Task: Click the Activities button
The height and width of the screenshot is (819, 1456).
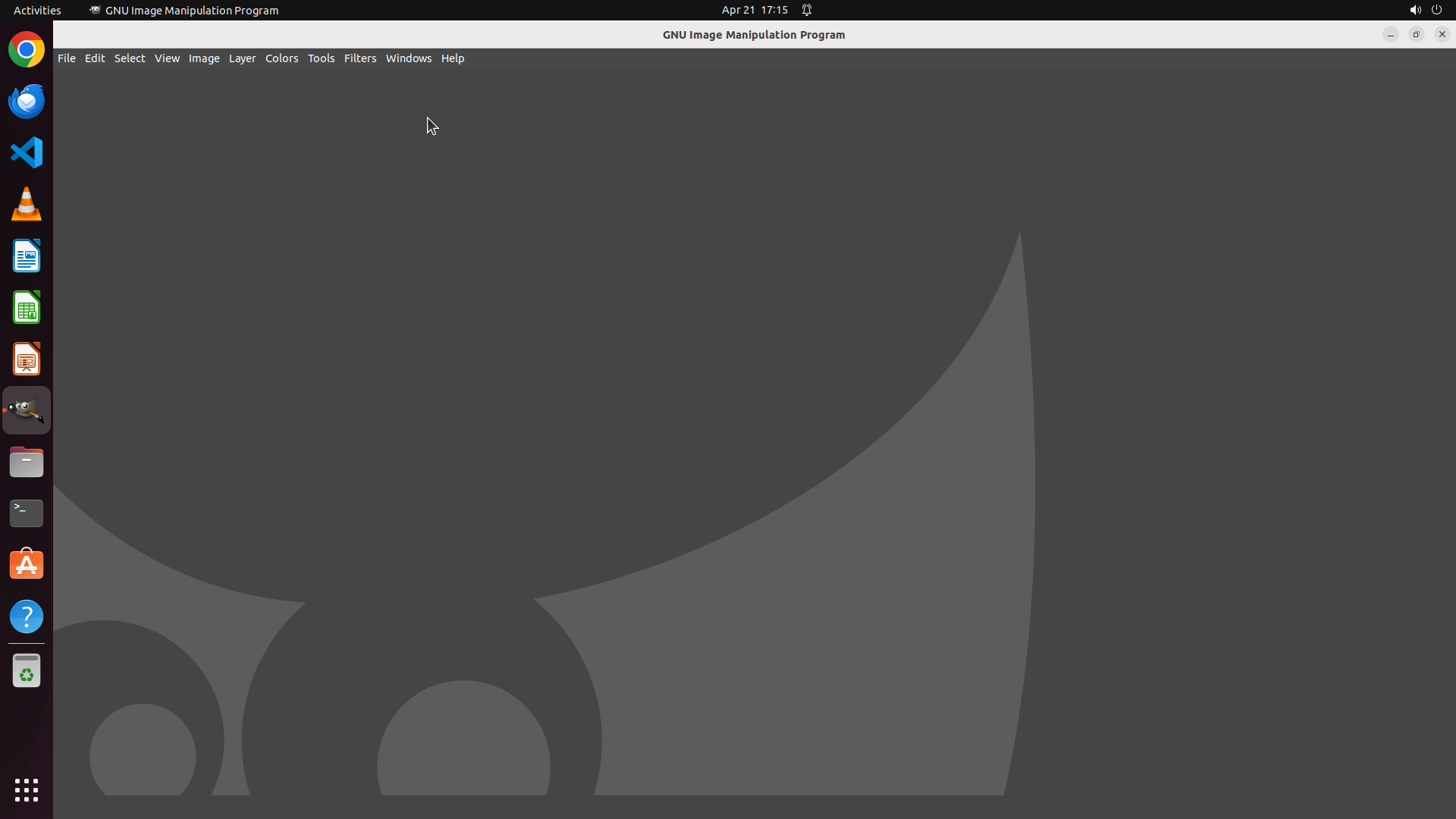Action: point(37,10)
